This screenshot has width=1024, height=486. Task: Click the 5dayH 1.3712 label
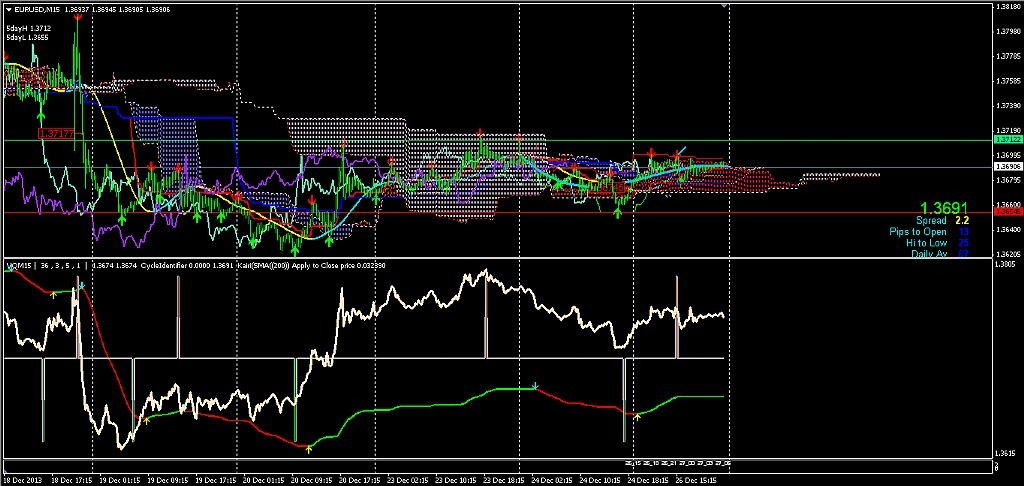point(29,29)
